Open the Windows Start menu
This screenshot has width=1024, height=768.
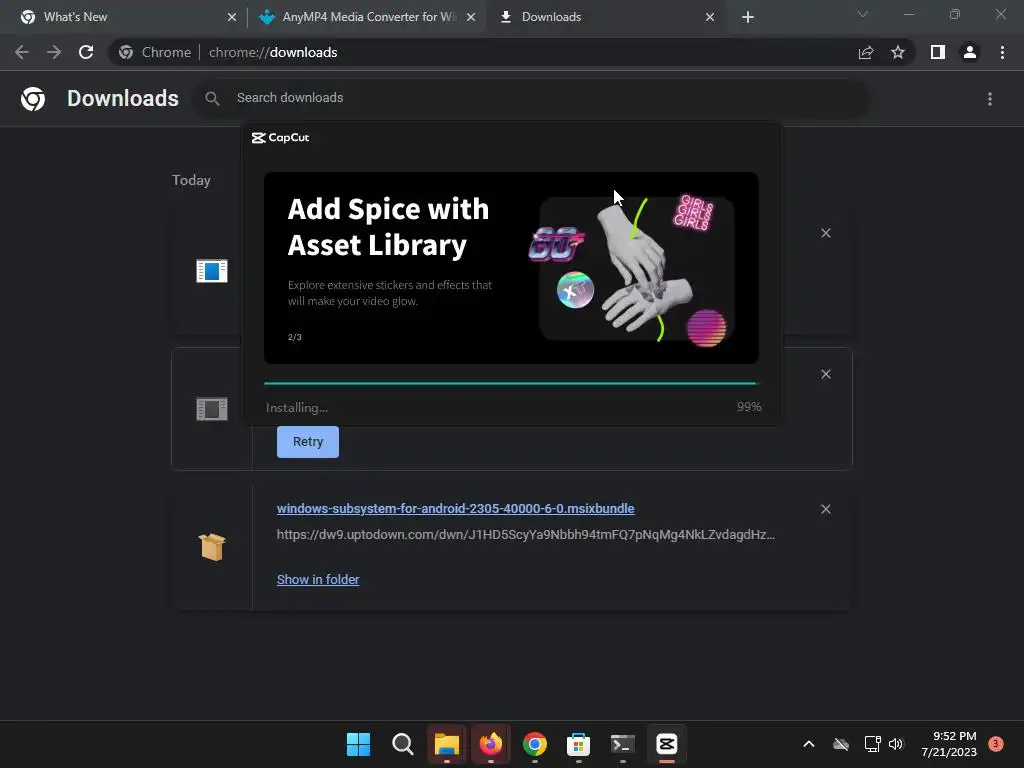[x=358, y=744]
